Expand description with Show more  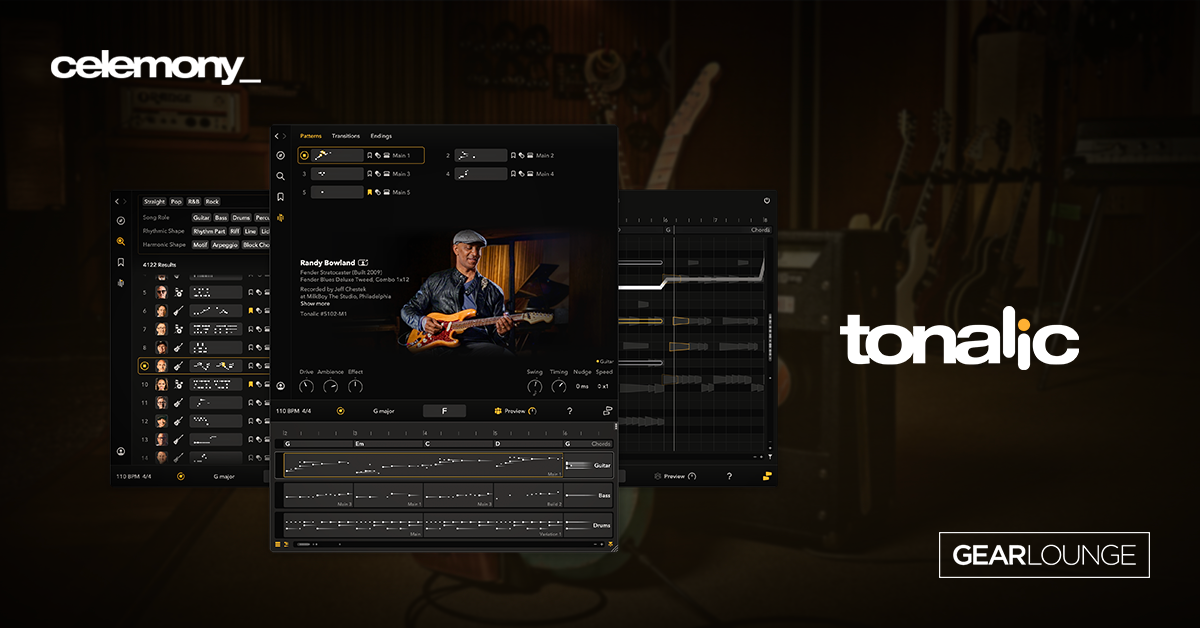point(314,303)
